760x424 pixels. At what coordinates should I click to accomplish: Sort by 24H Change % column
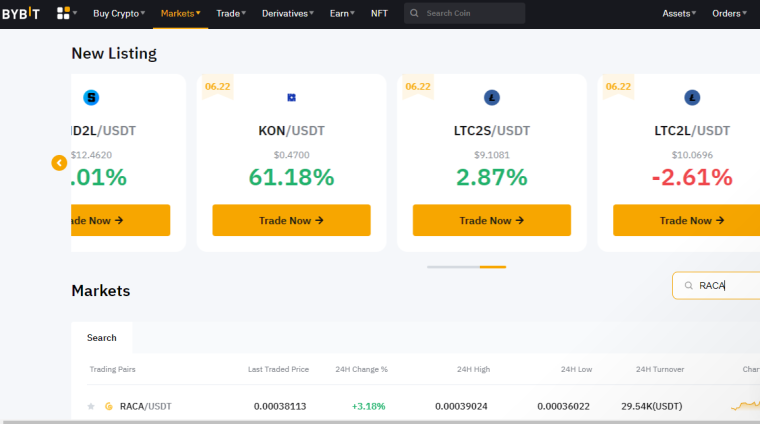362,369
